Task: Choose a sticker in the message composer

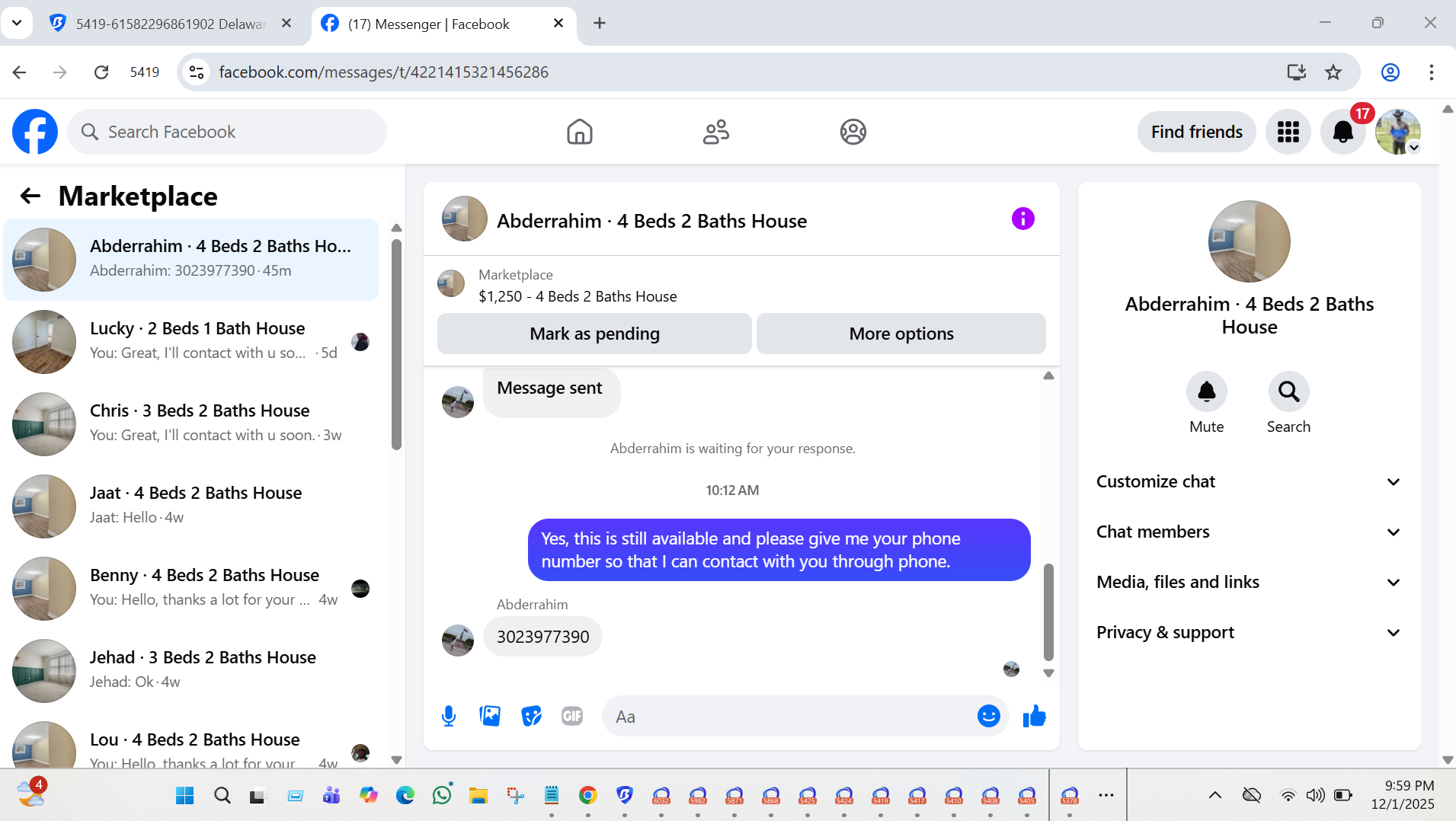Action: (531, 716)
